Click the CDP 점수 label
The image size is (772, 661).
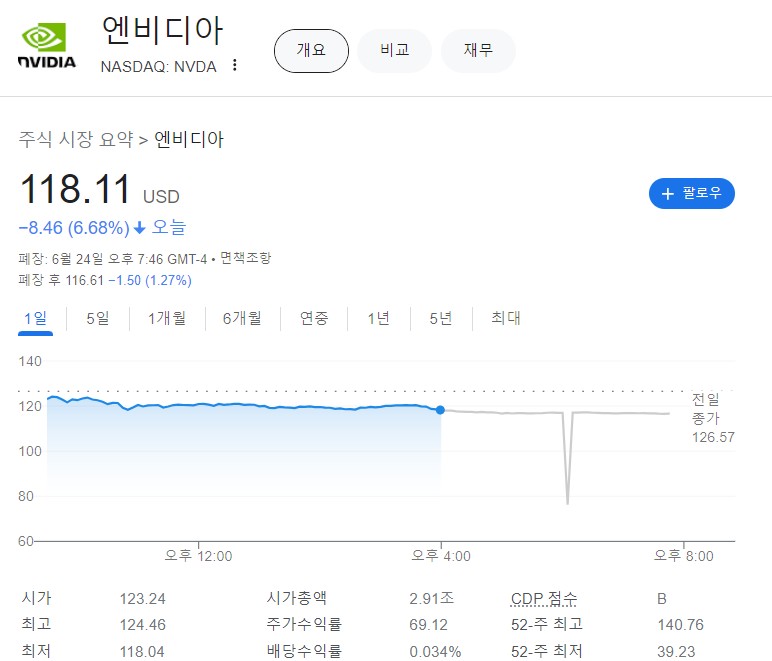pos(544,598)
